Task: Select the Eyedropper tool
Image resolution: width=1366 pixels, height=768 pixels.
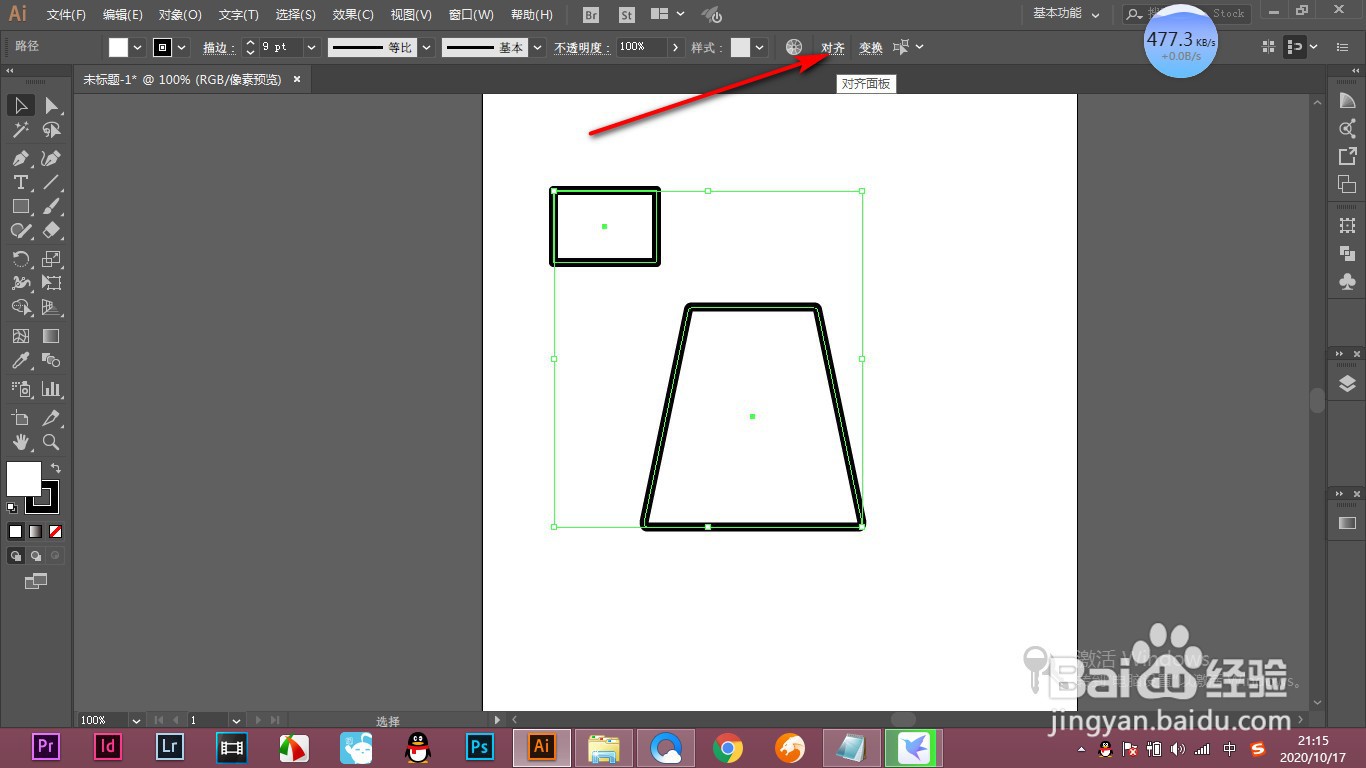Action: pyautogui.click(x=21, y=360)
